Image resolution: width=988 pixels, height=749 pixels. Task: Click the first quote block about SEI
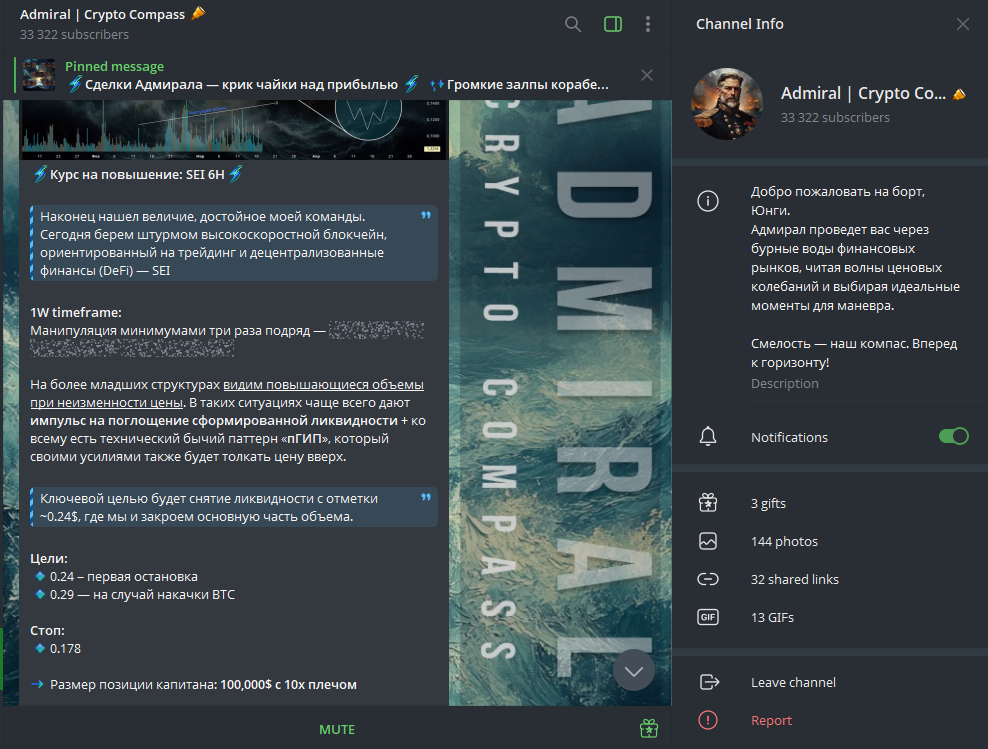coord(234,243)
